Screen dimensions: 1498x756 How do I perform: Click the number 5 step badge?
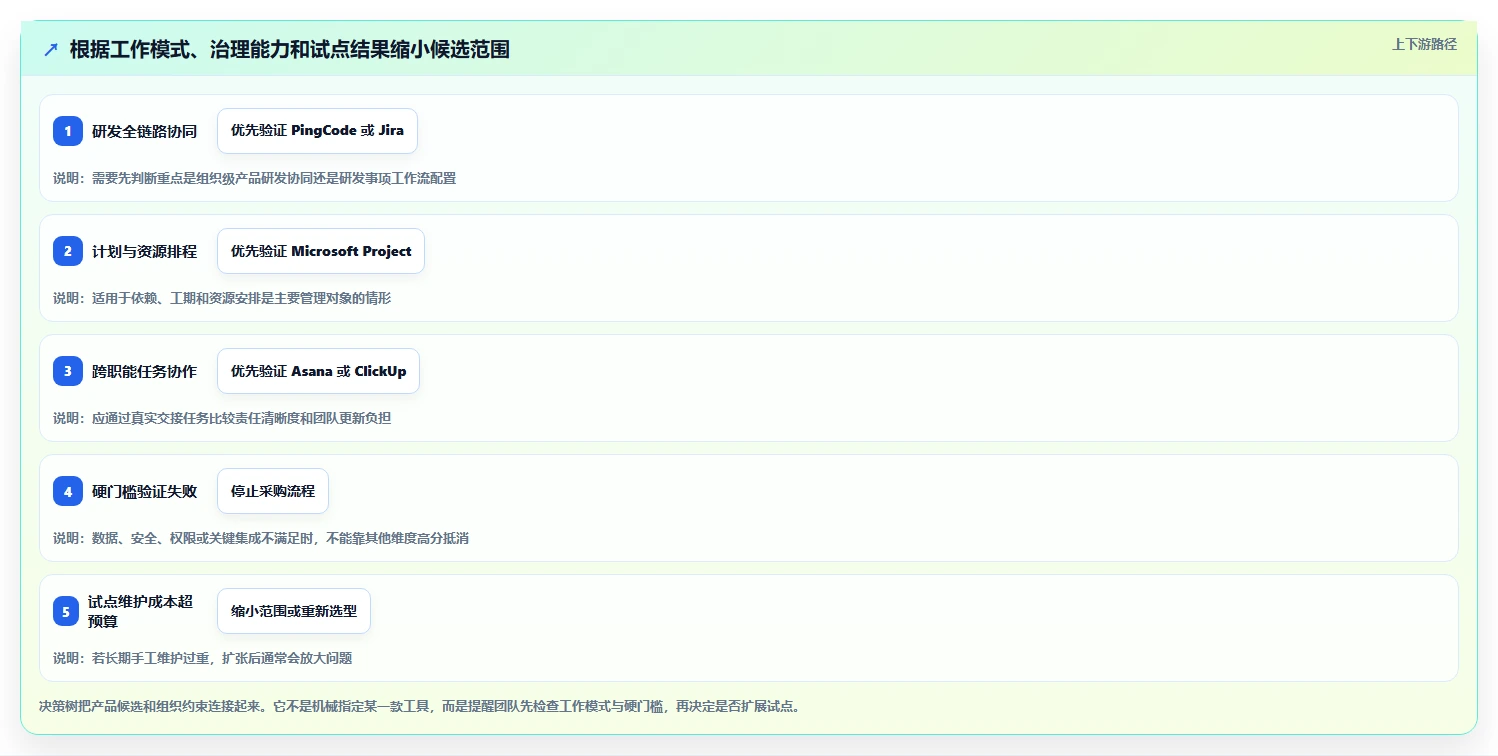pos(66,611)
